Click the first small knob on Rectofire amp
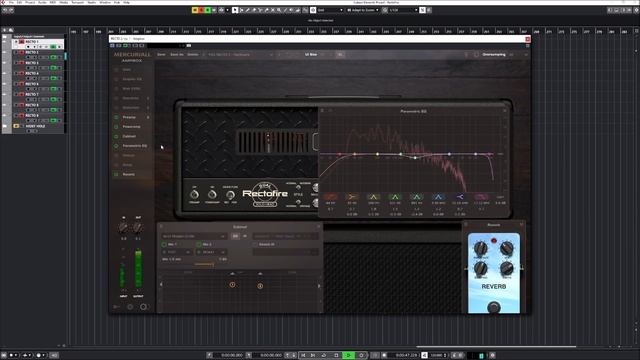Image resolution: width=640 pixels, height=360 pixels. point(194,194)
